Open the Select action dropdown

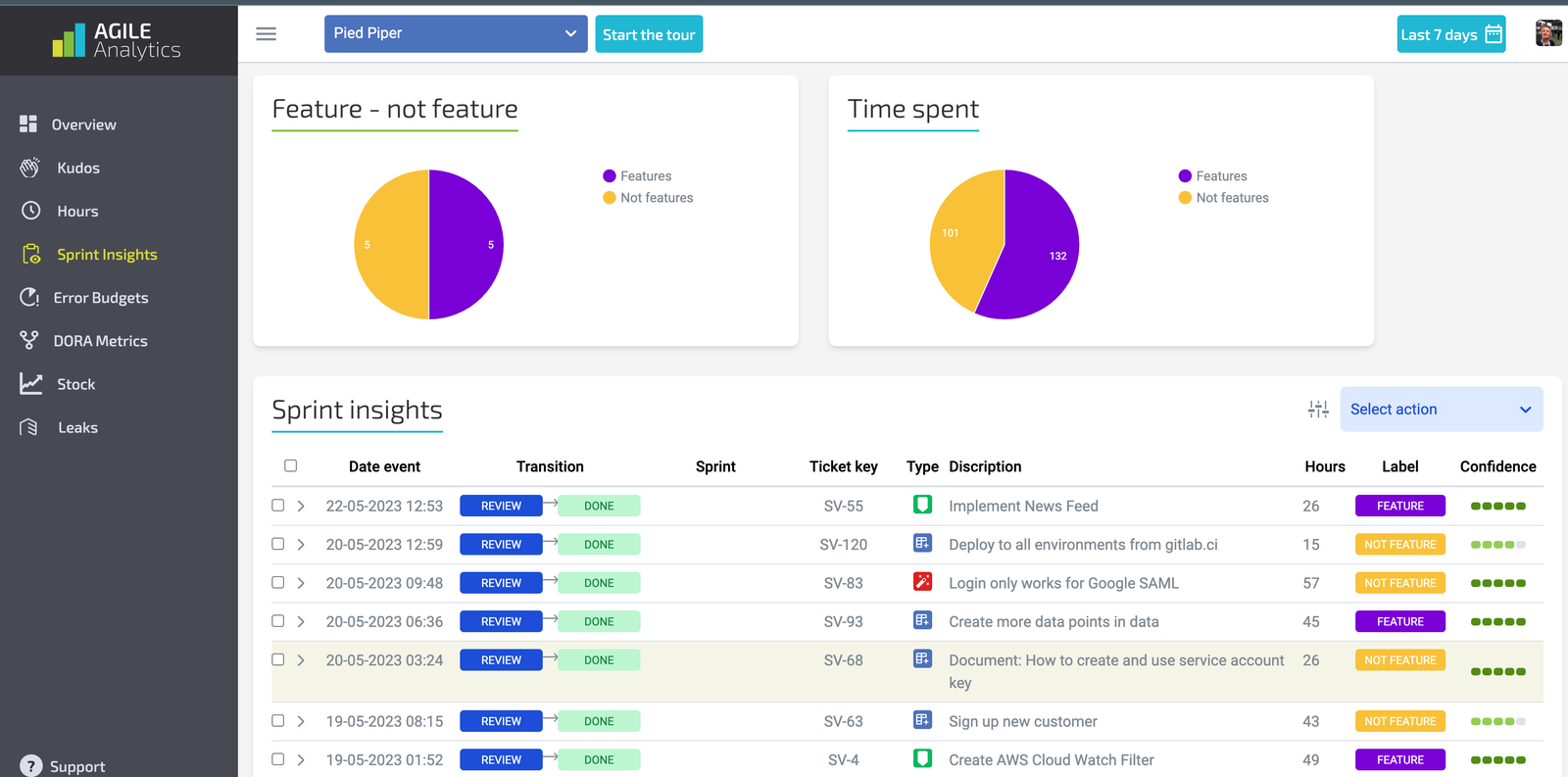[x=1442, y=410]
